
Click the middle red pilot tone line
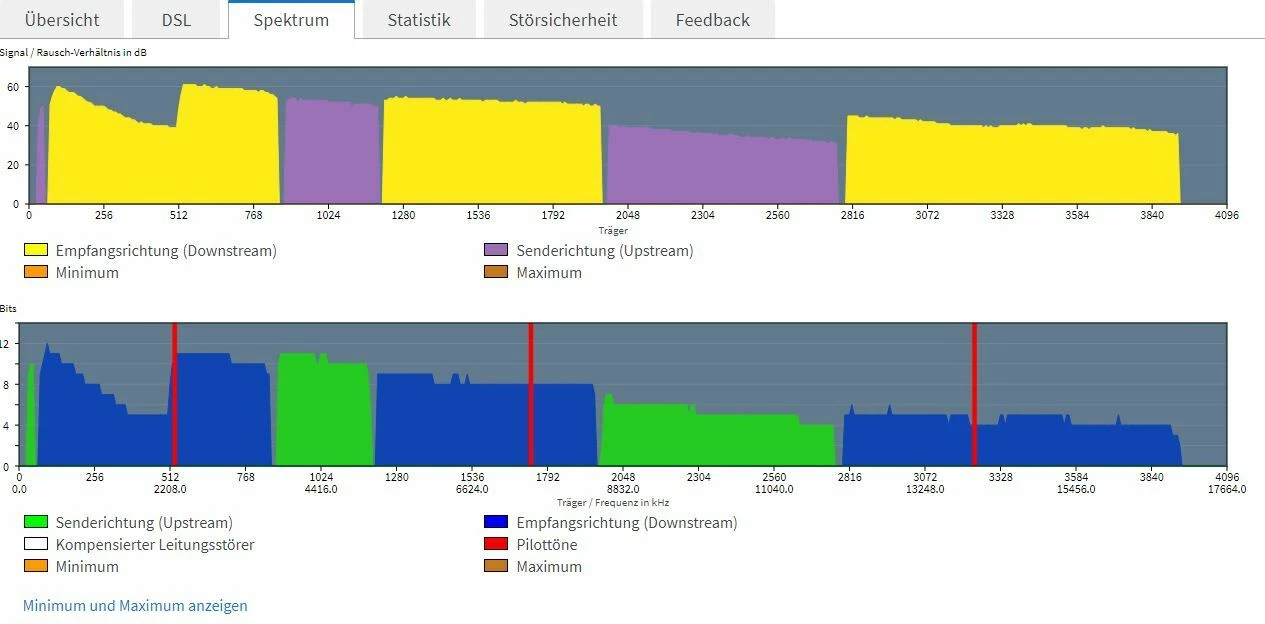pyautogui.click(x=531, y=394)
